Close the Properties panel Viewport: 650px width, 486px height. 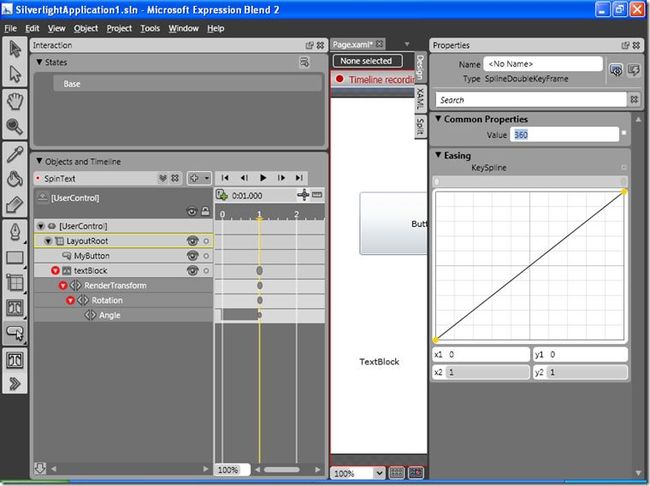636,45
